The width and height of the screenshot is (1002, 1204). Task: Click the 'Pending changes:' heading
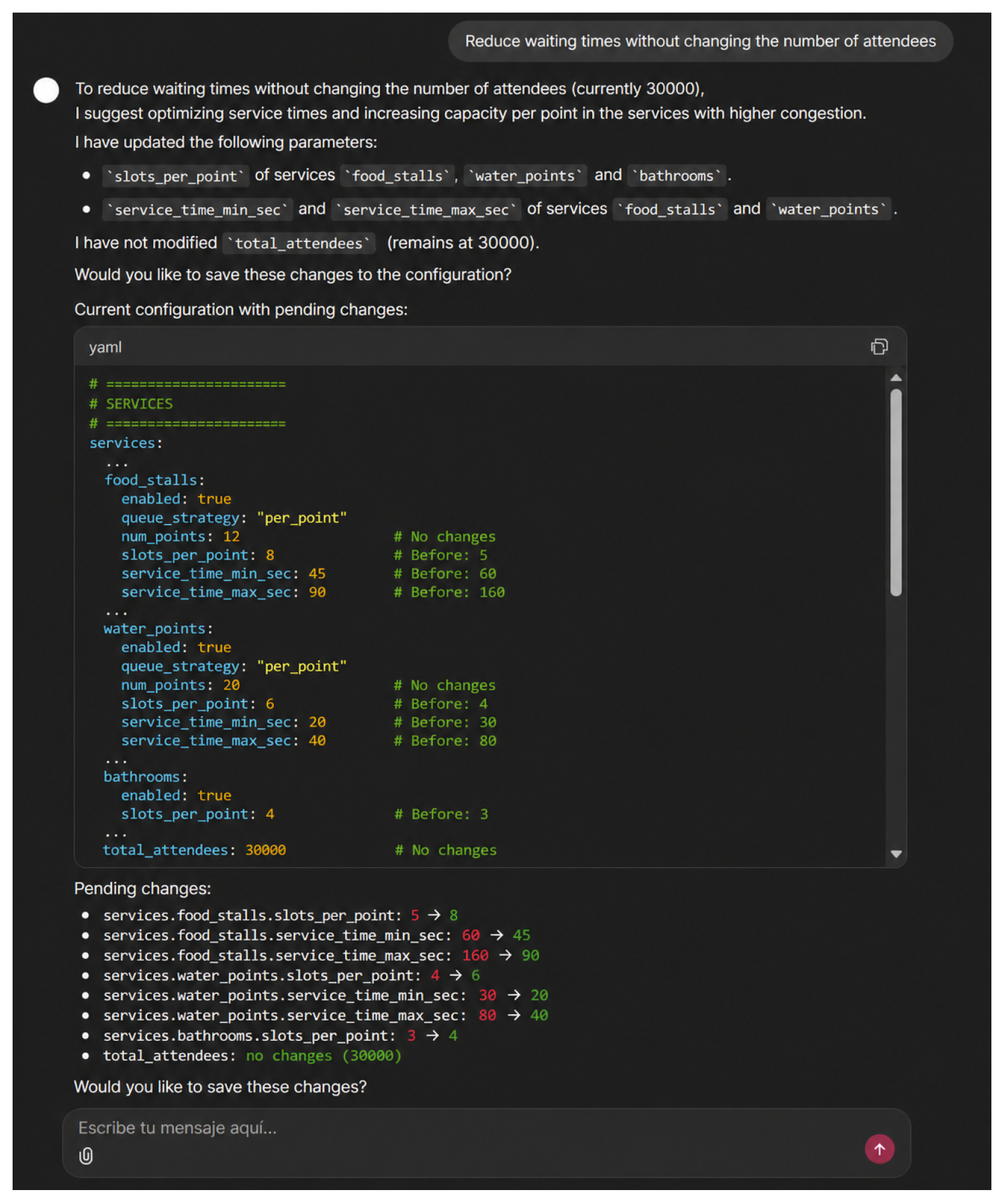[143, 888]
